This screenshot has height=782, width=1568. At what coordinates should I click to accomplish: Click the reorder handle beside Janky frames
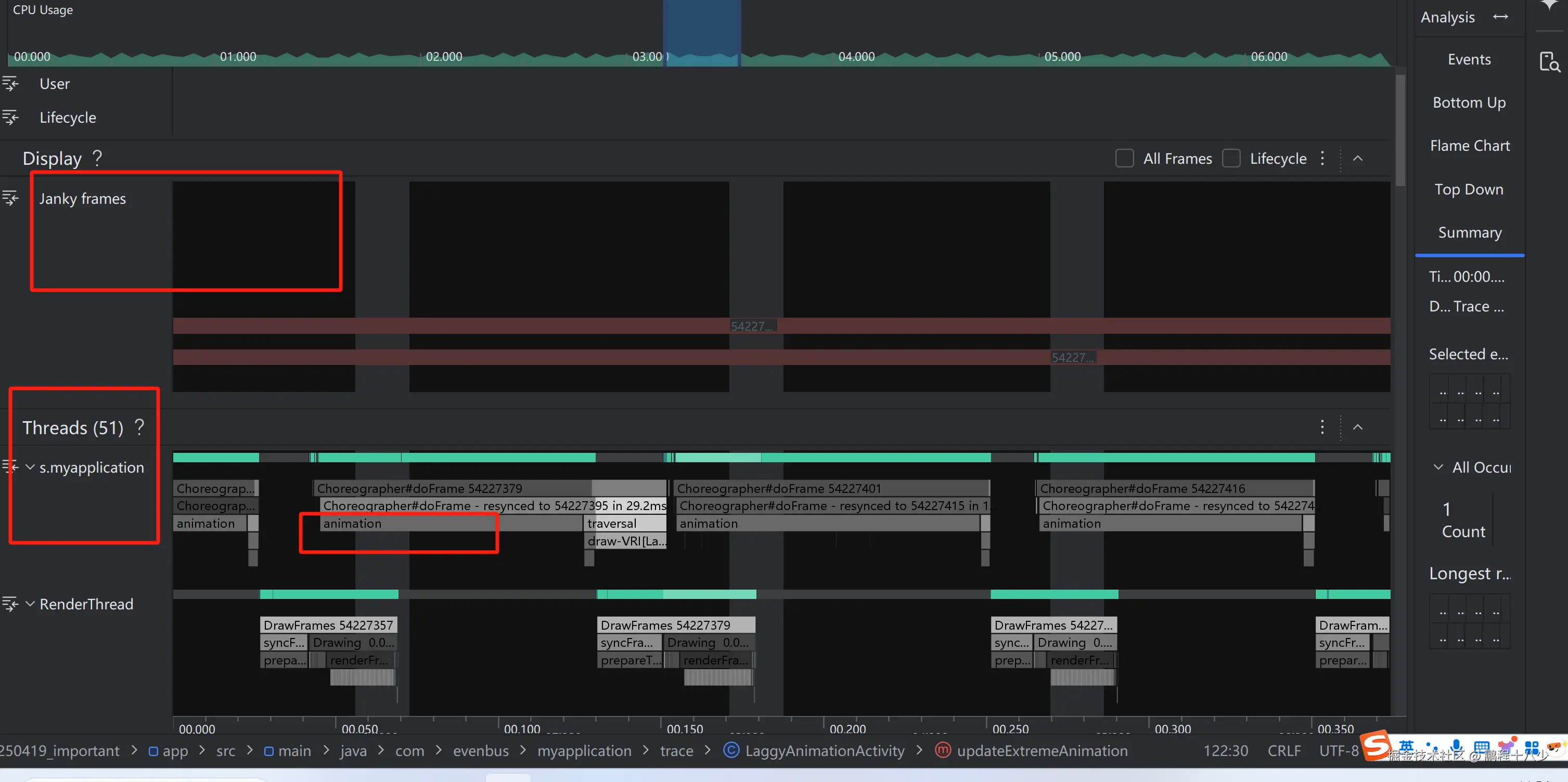(x=10, y=198)
